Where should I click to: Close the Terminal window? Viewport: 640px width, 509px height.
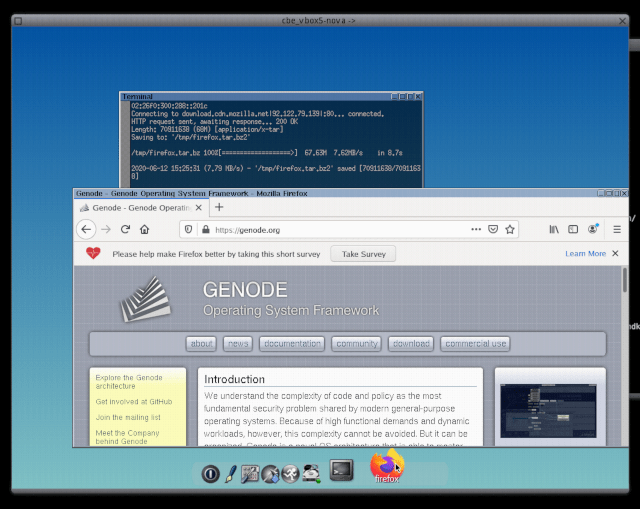418,97
